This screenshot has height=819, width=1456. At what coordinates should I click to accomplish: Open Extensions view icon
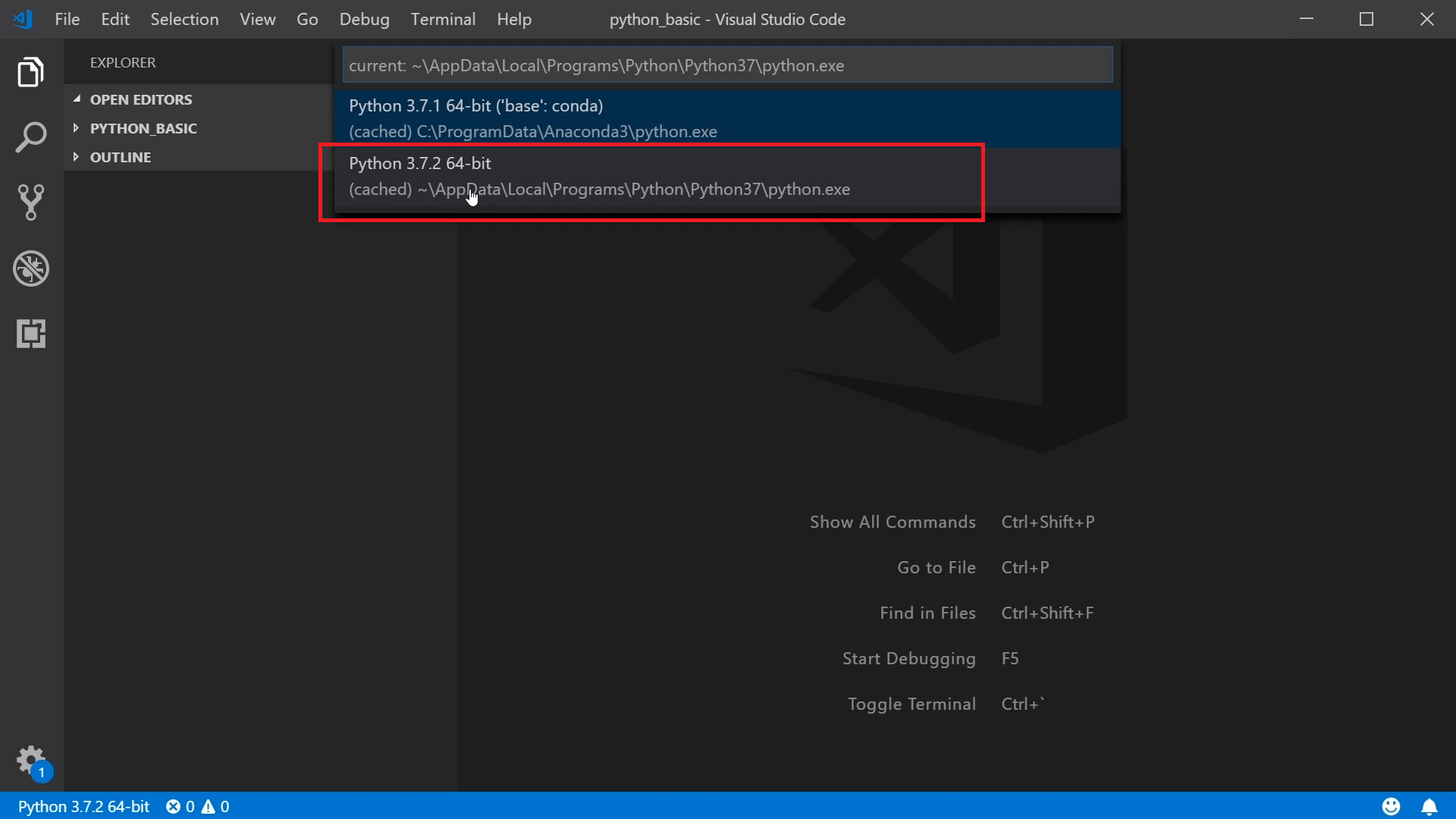[x=31, y=334]
